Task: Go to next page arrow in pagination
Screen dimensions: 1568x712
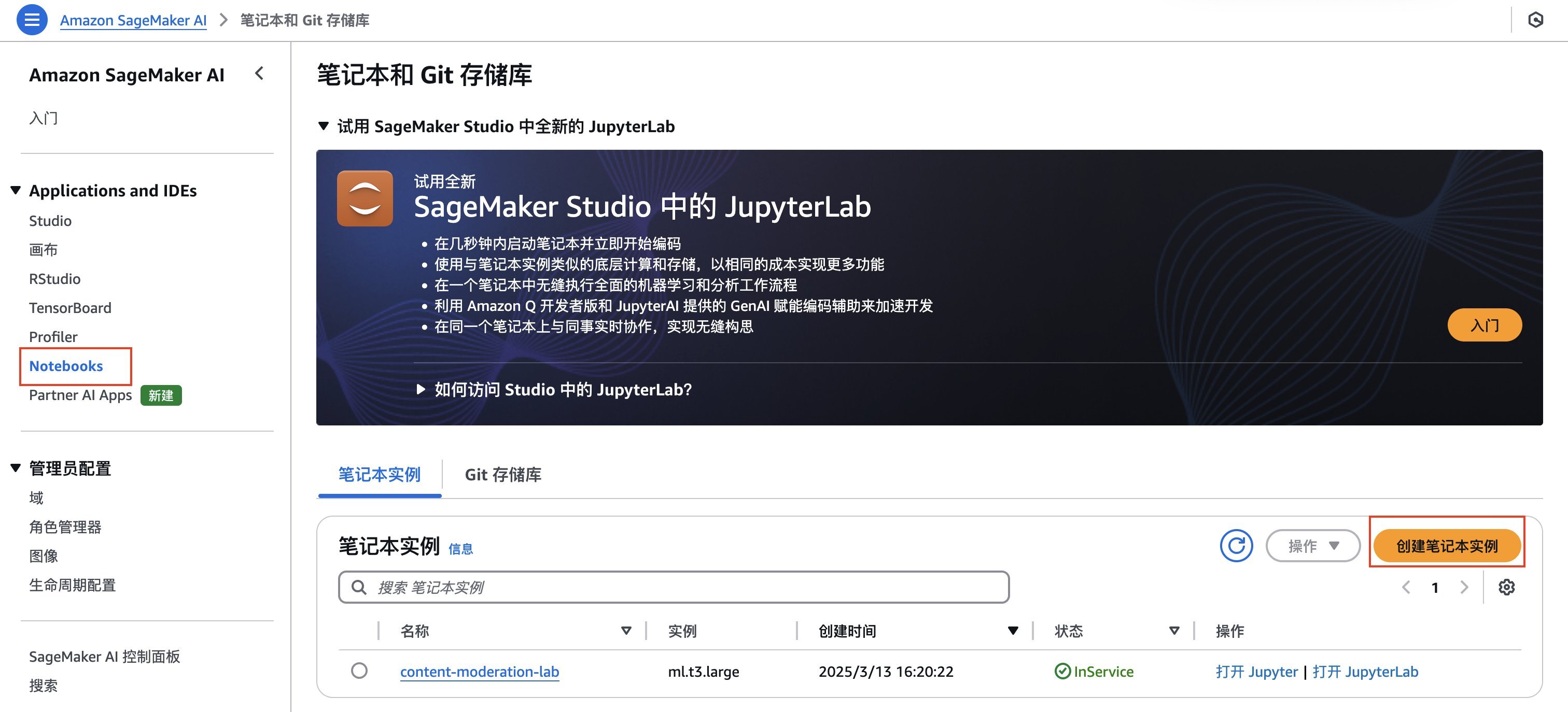Action: click(x=1464, y=587)
